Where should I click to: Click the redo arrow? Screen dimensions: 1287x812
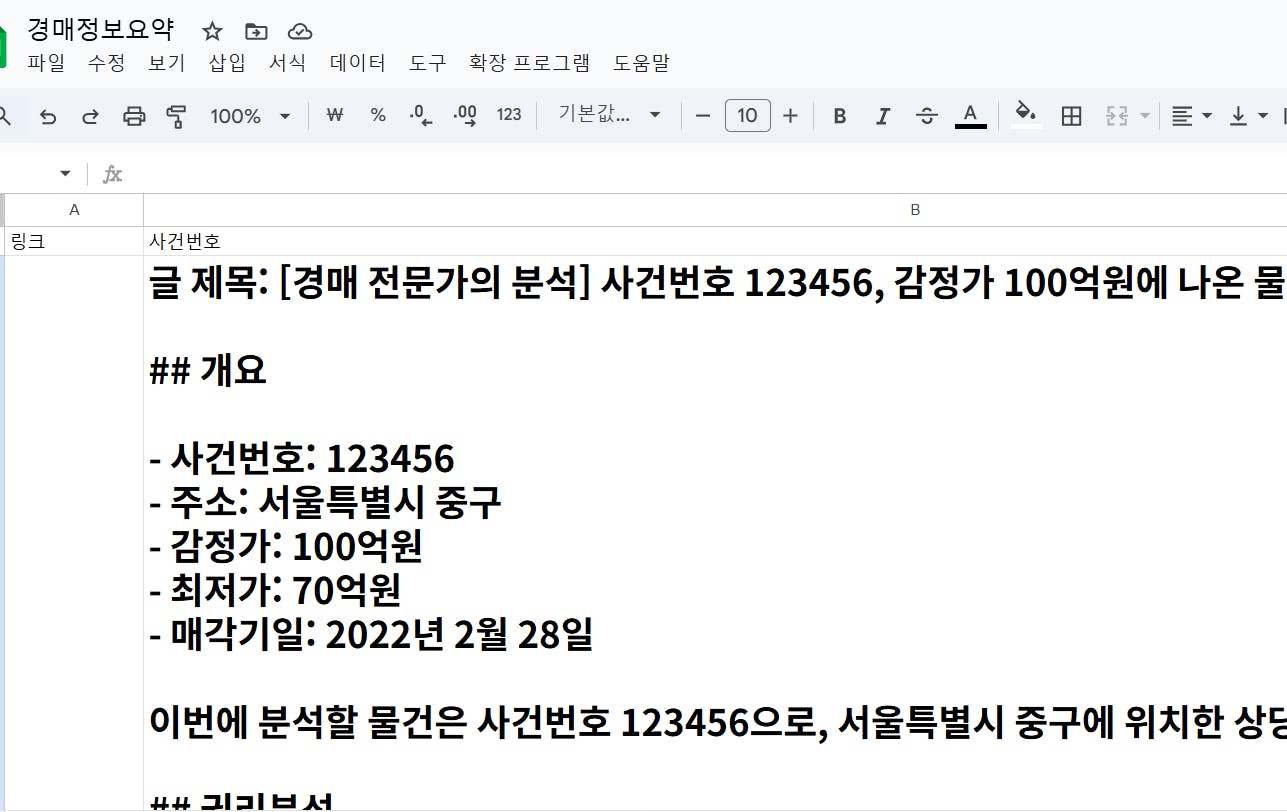(x=90, y=116)
